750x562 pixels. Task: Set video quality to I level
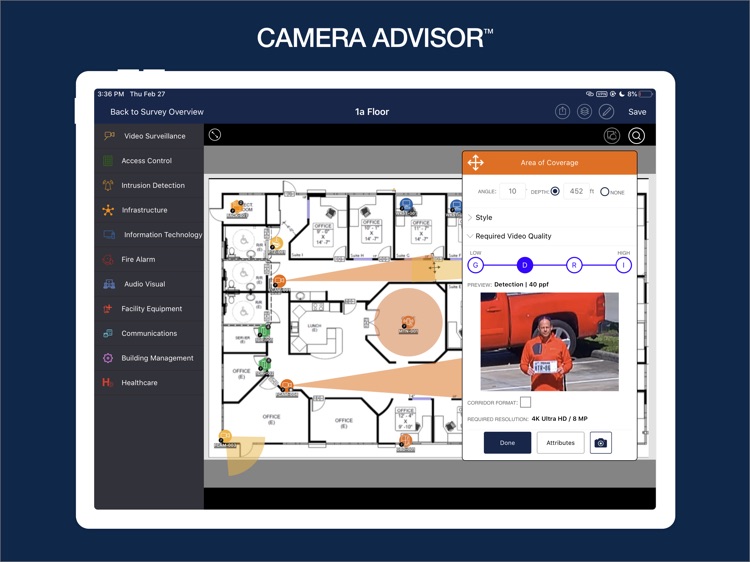click(623, 265)
